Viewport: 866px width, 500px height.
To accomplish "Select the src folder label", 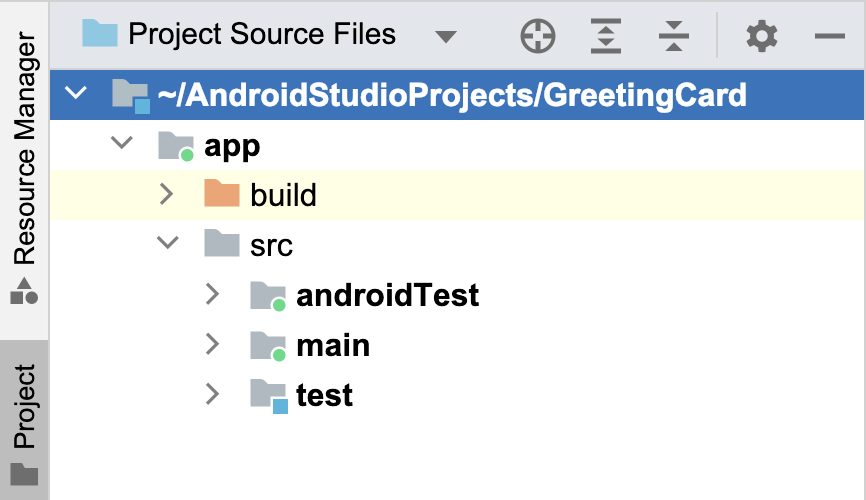I will pyautogui.click(x=271, y=245).
